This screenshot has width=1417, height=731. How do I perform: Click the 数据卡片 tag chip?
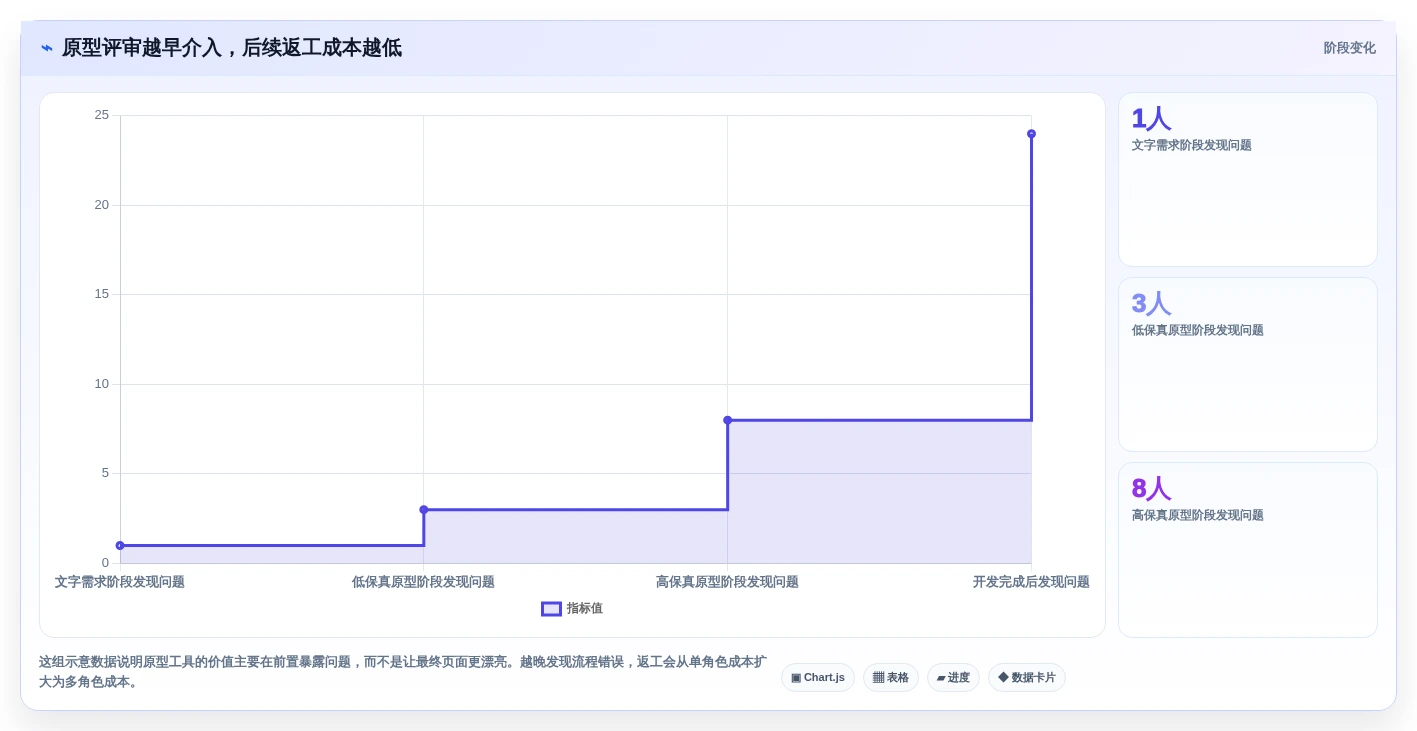(1027, 677)
